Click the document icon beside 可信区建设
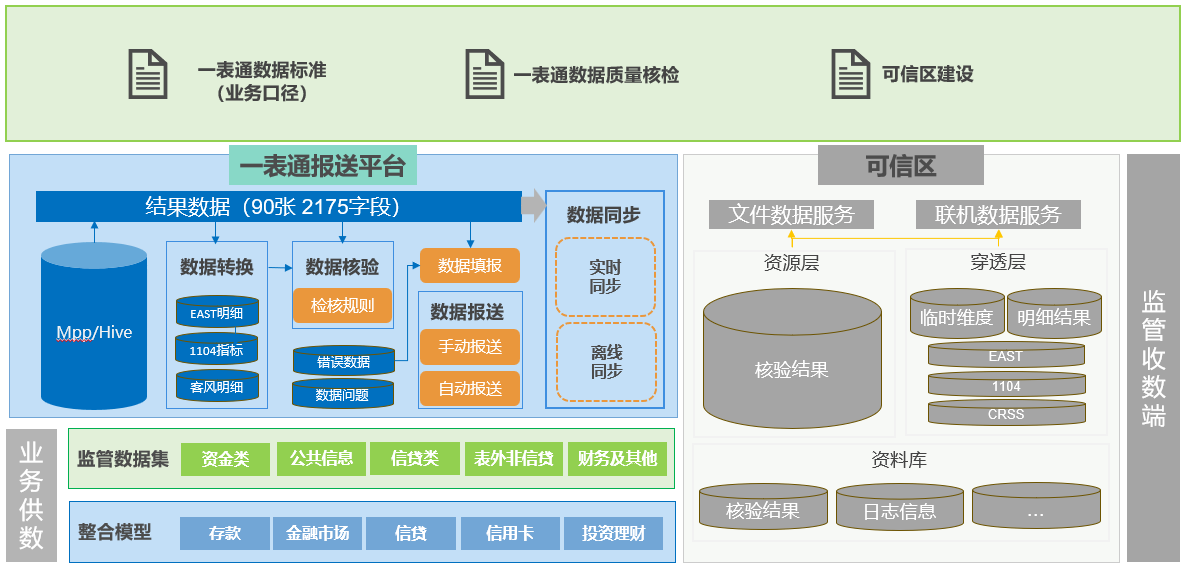This screenshot has height=571, width=1185. point(851,74)
